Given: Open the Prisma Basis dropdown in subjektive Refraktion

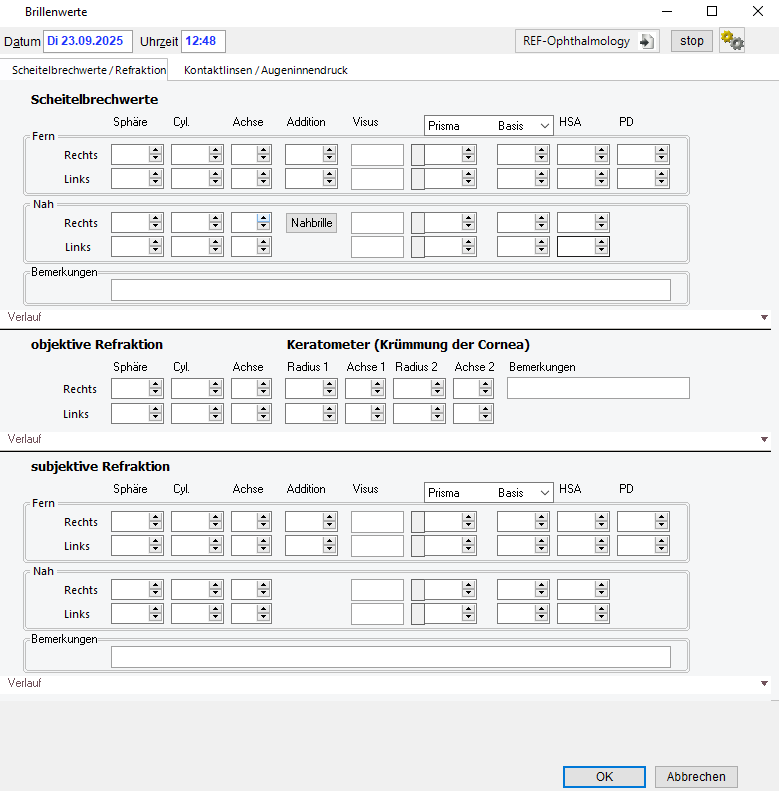Looking at the screenshot, I should click(x=489, y=493).
